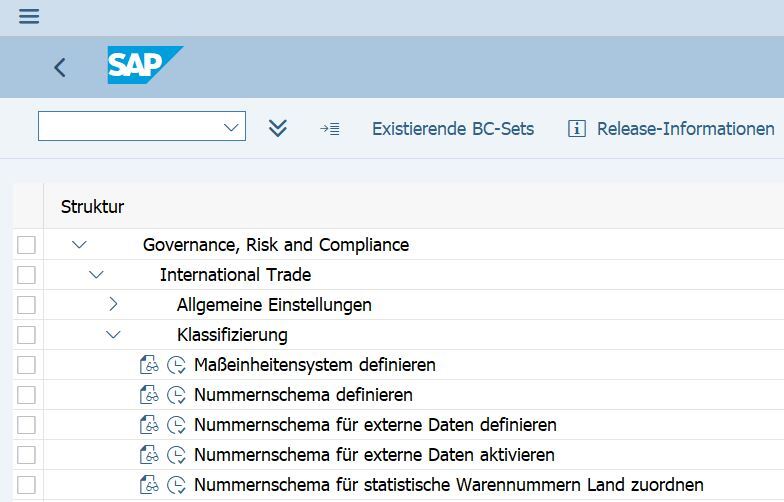Select checkbox for Klassifizierung row
The height and width of the screenshot is (502, 784).
coord(26,335)
